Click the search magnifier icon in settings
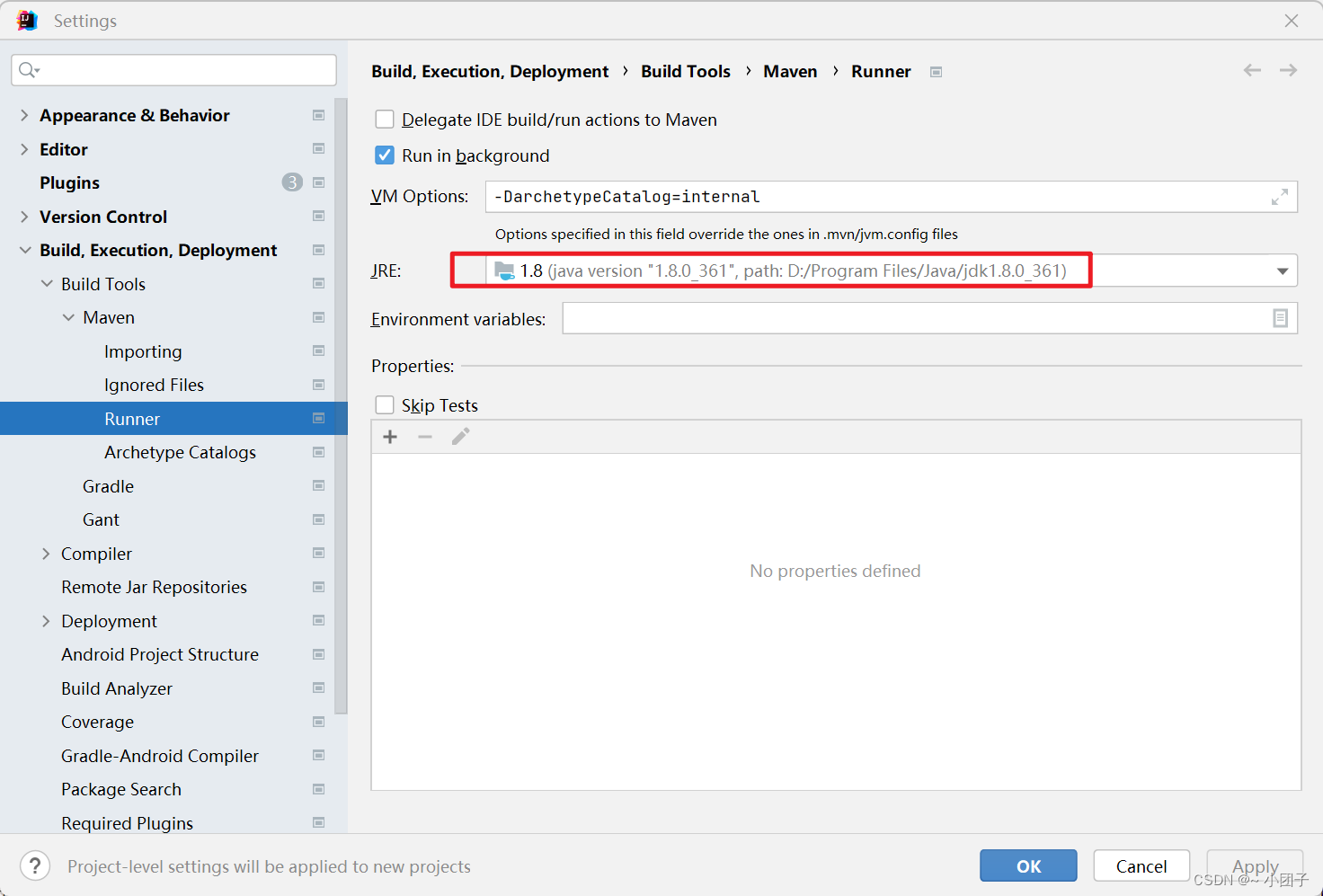Viewport: 1323px width, 896px height. 29,70
